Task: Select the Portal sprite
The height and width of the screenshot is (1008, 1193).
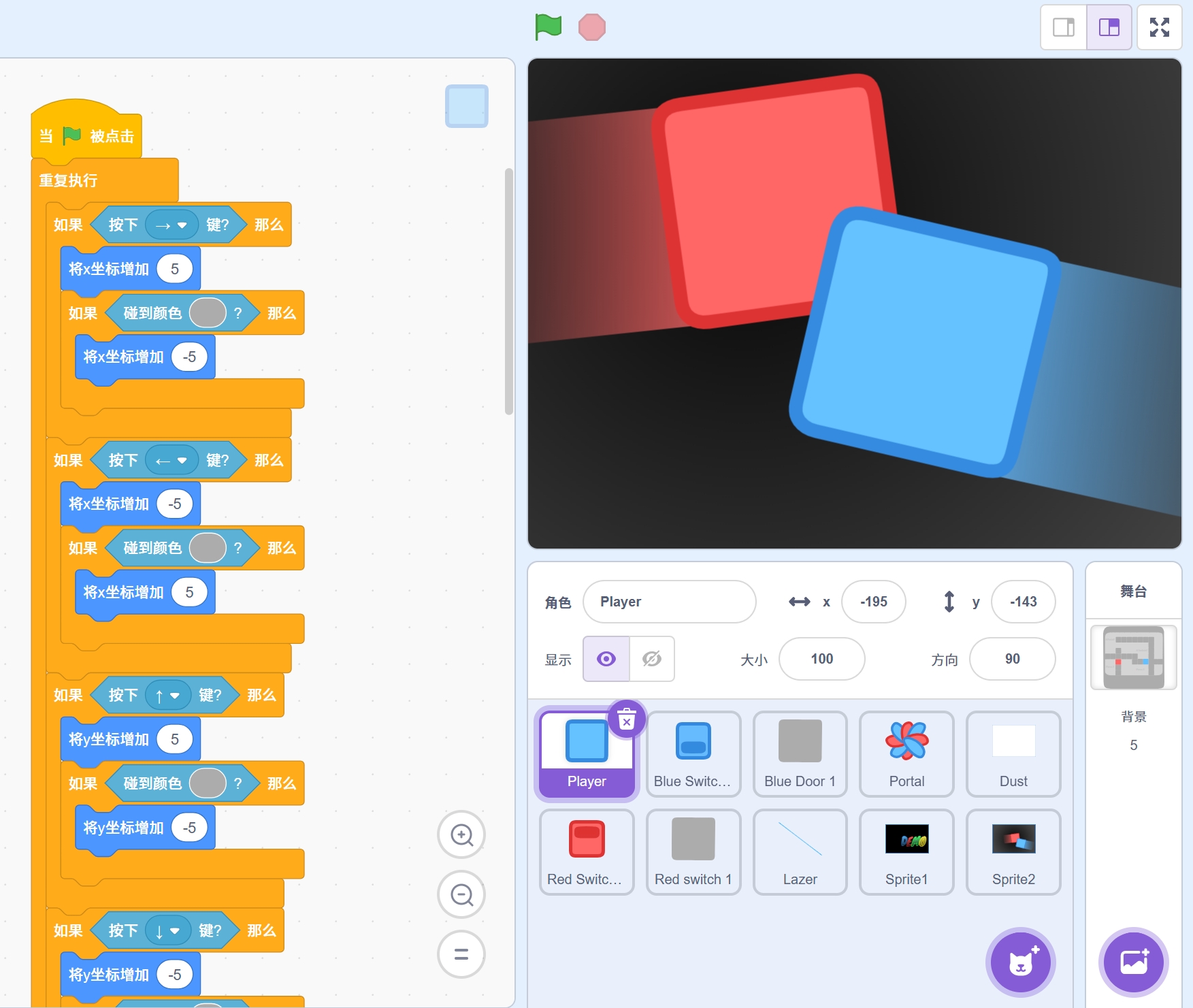Action: pyautogui.click(x=906, y=753)
